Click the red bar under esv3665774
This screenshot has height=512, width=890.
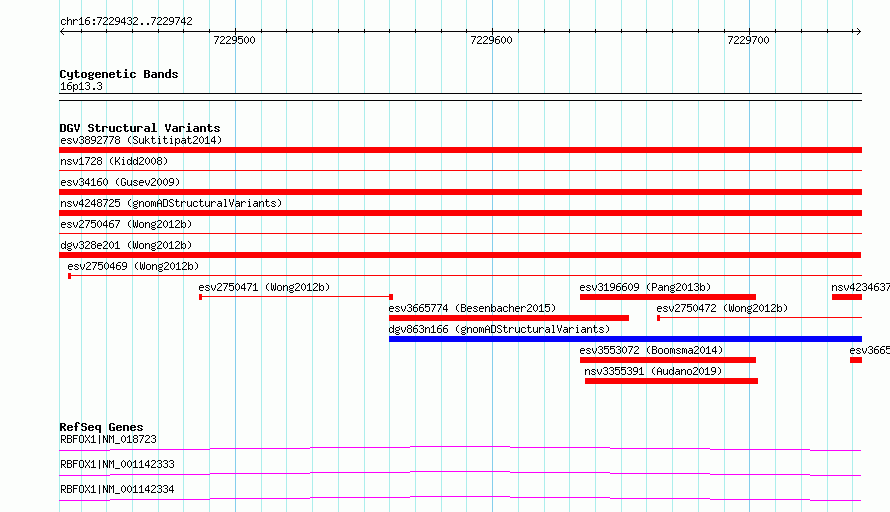click(x=509, y=318)
